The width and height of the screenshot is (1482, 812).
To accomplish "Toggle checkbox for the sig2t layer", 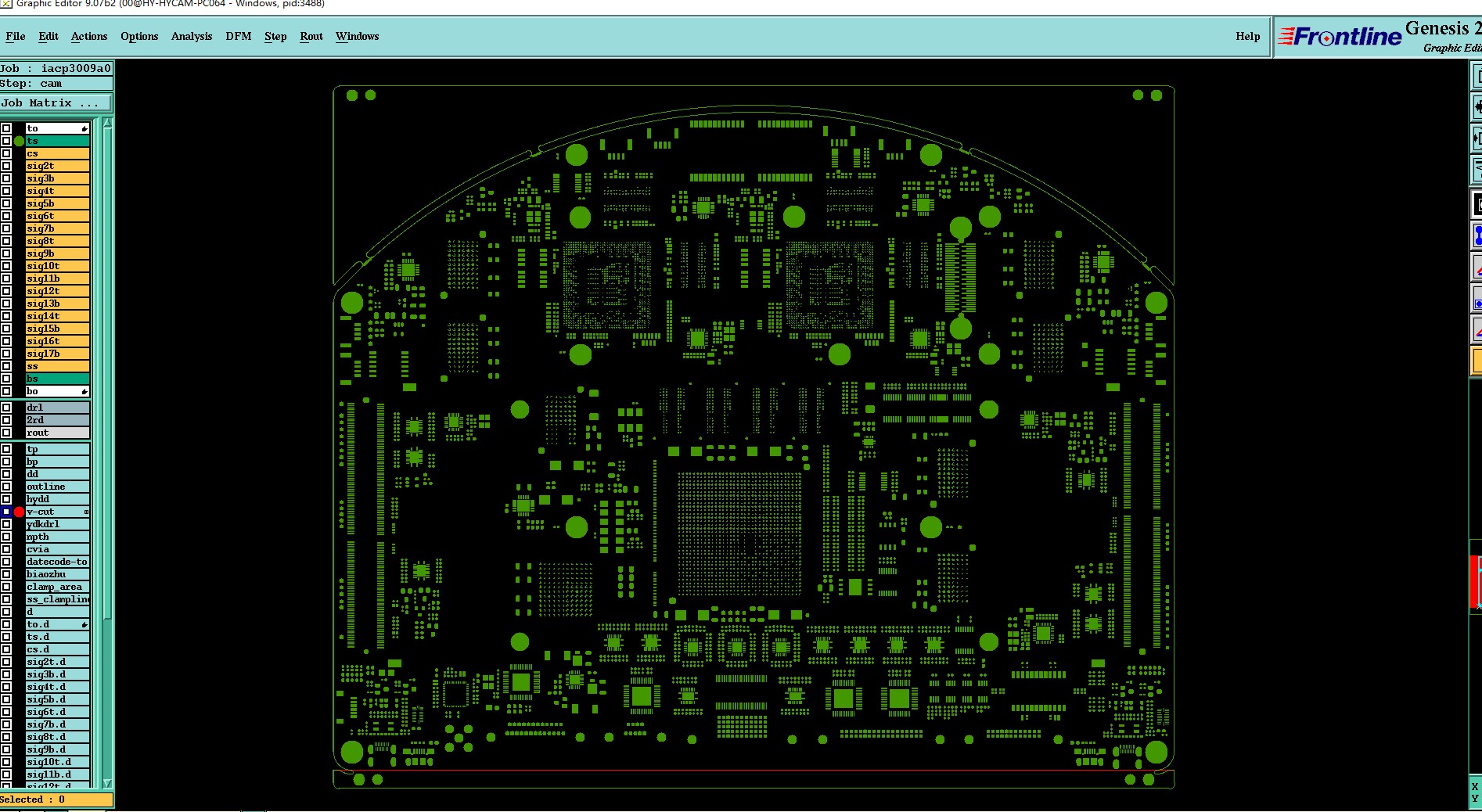I will 6,166.
